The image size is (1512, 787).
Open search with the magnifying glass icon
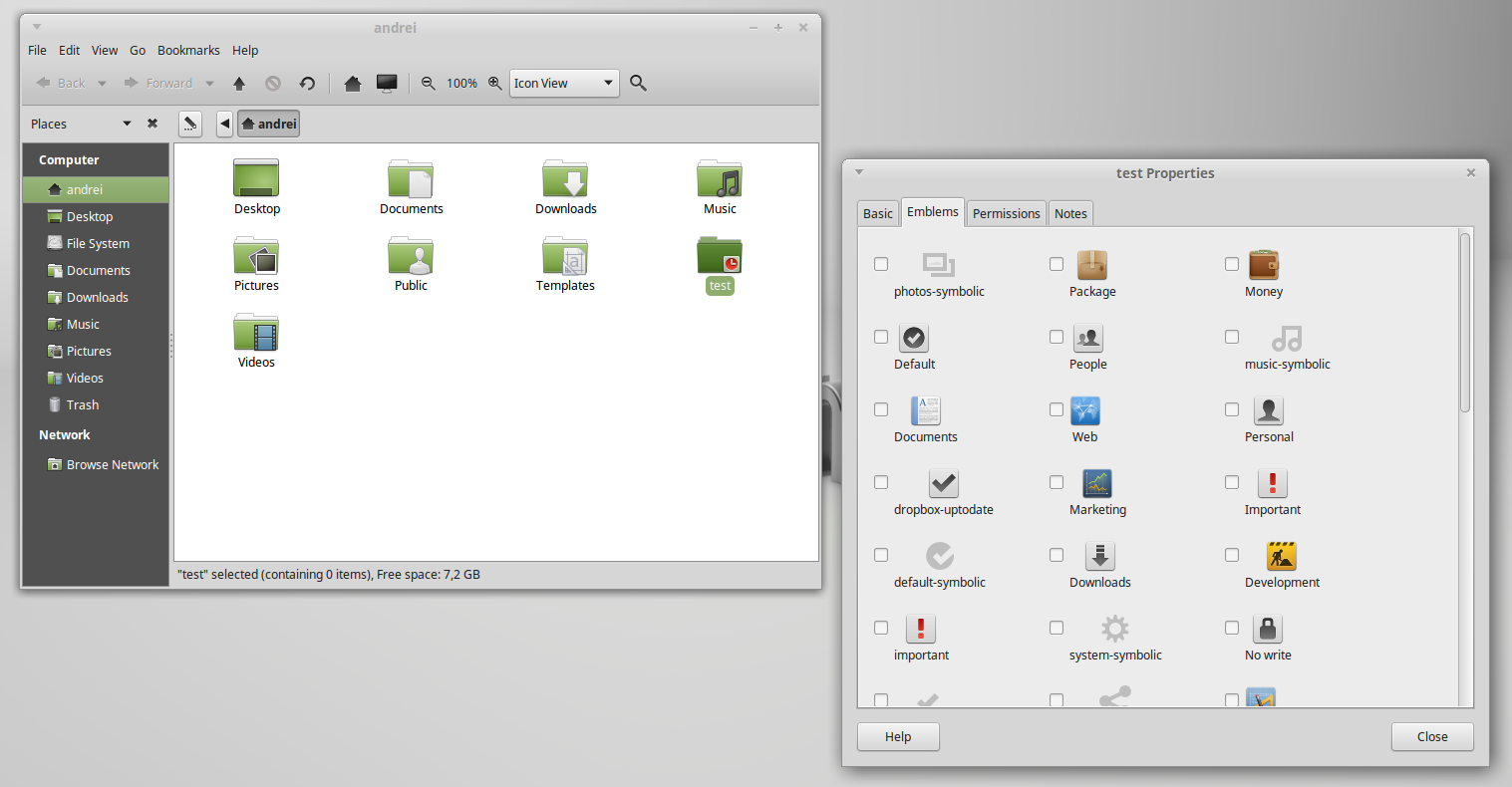638,83
